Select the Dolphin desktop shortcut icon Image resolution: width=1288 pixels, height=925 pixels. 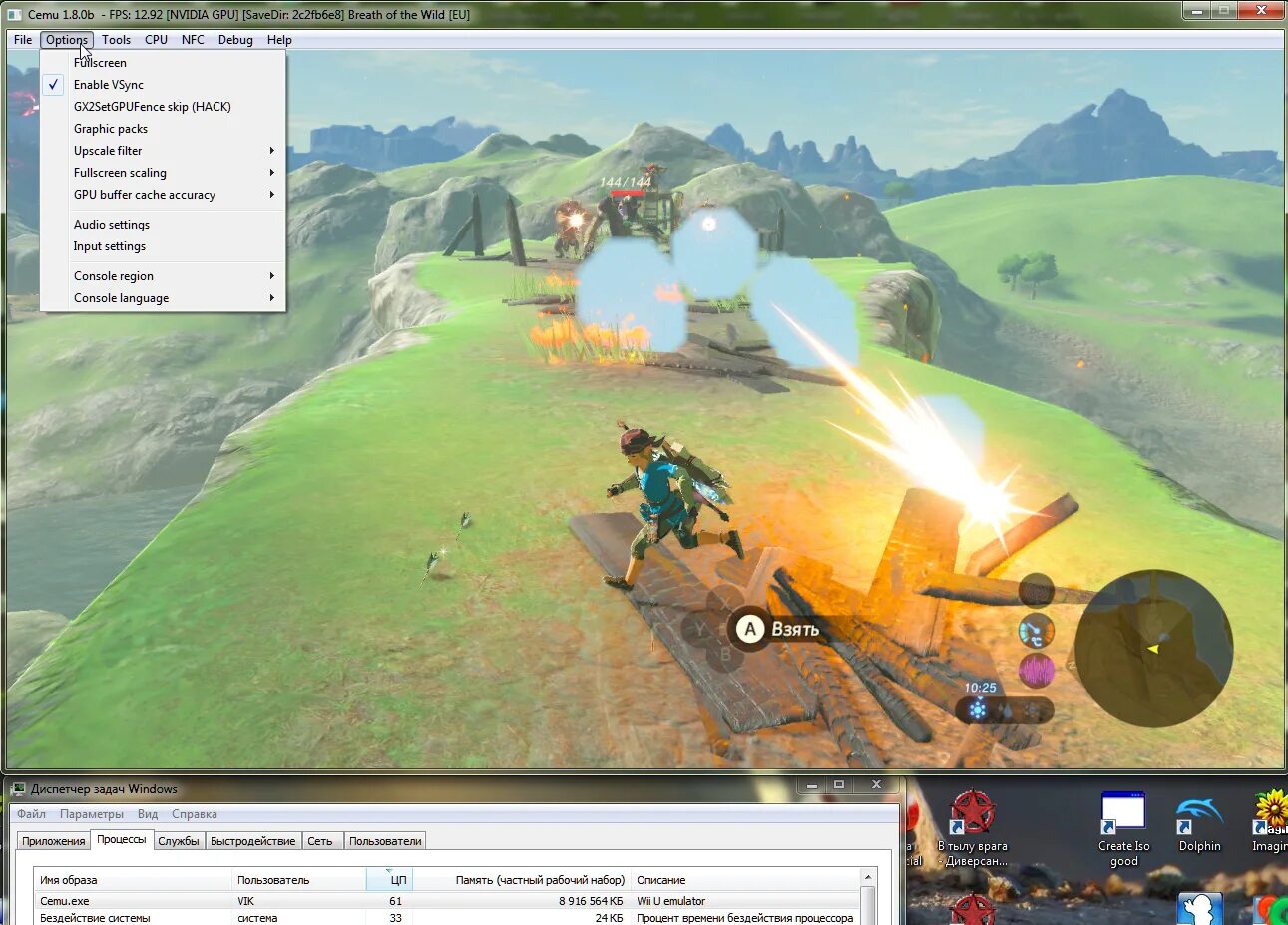point(1199,823)
